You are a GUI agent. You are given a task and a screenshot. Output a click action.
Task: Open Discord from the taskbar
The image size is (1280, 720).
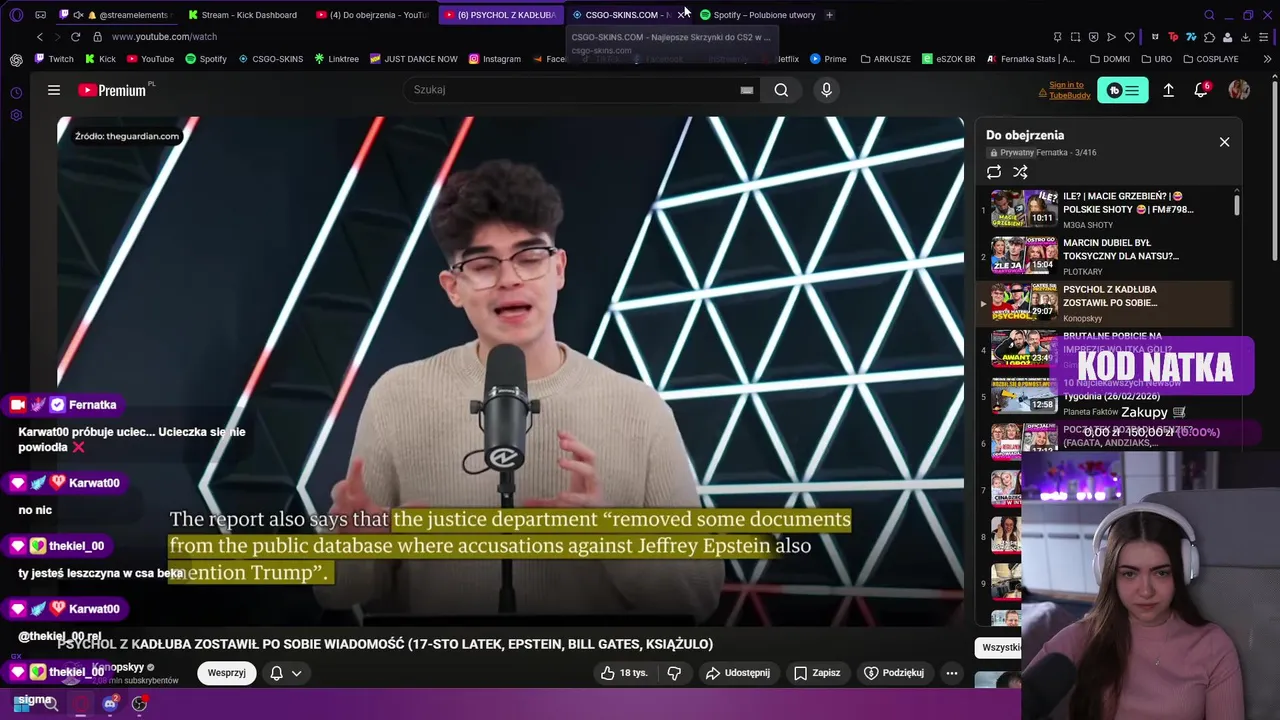110,704
